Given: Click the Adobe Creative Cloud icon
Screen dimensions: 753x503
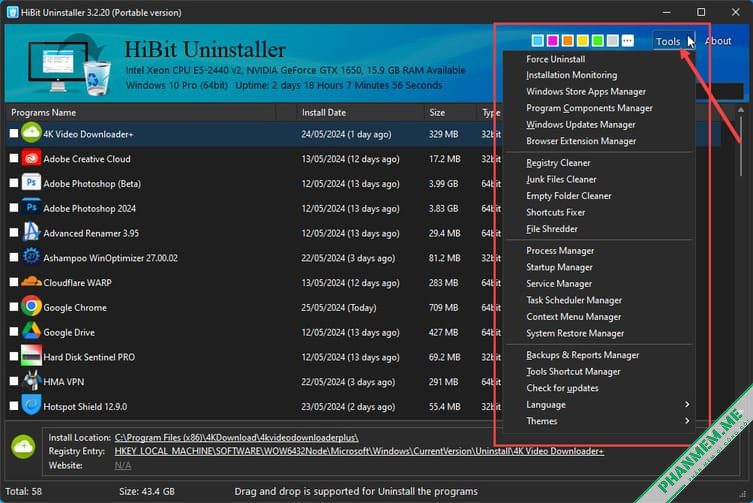Looking at the screenshot, I should pyautogui.click(x=31, y=159).
